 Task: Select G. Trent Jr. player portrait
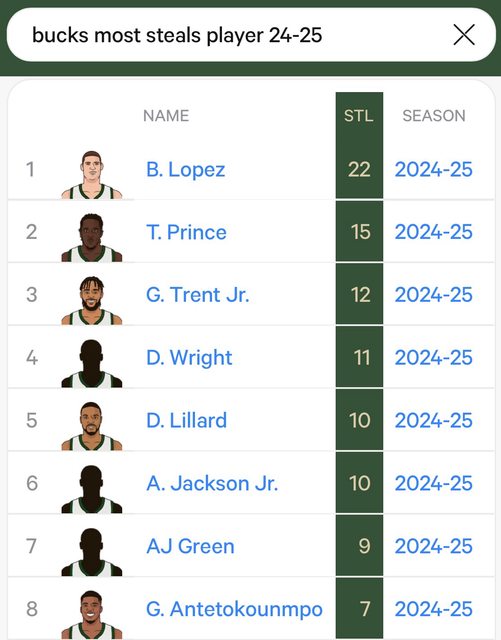click(x=92, y=300)
